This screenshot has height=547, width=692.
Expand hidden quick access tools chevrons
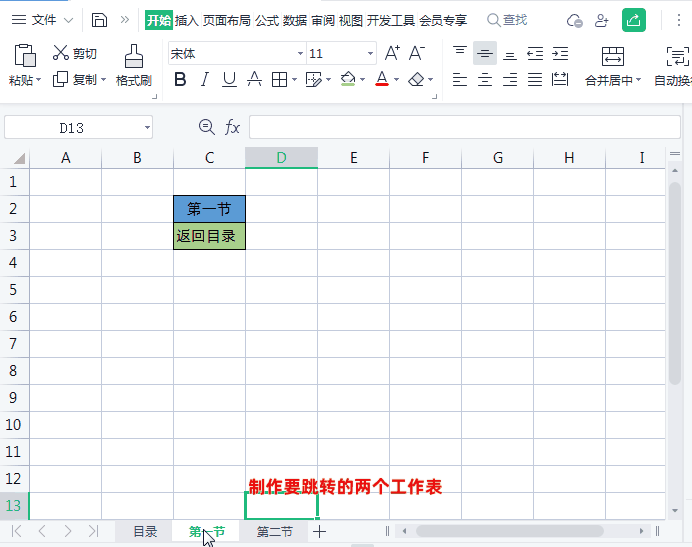(125, 20)
